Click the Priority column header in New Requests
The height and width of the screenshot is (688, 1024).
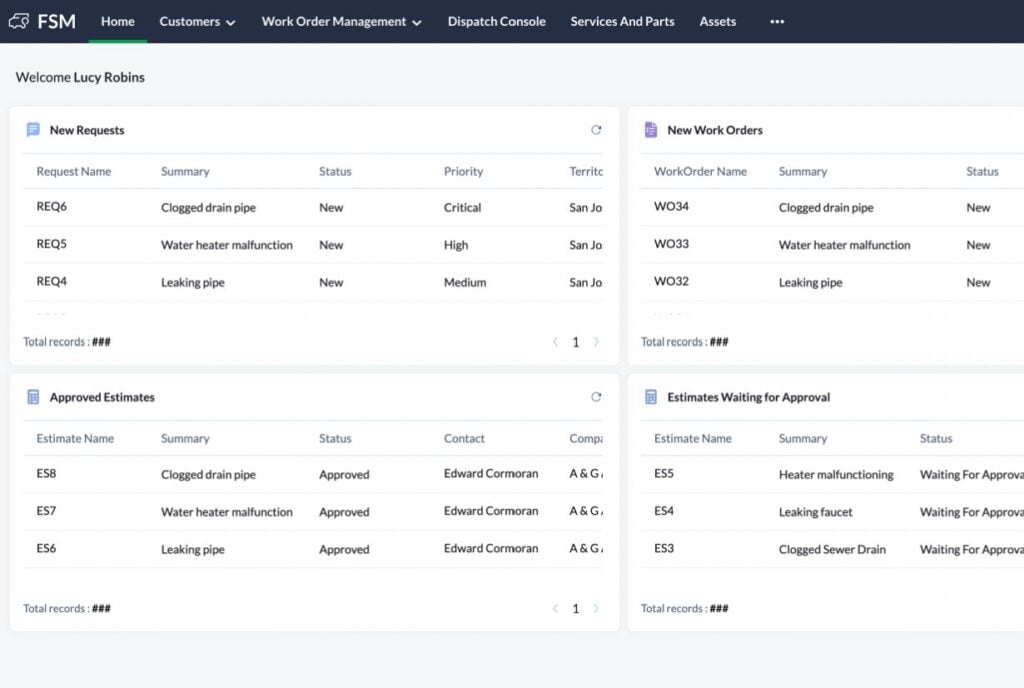[463, 171]
